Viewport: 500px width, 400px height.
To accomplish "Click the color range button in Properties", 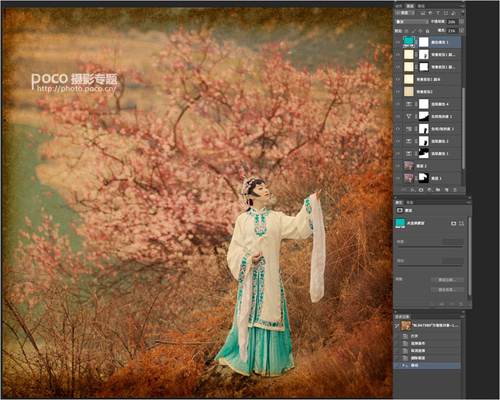I will pyautogui.click(x=447, y=290).
